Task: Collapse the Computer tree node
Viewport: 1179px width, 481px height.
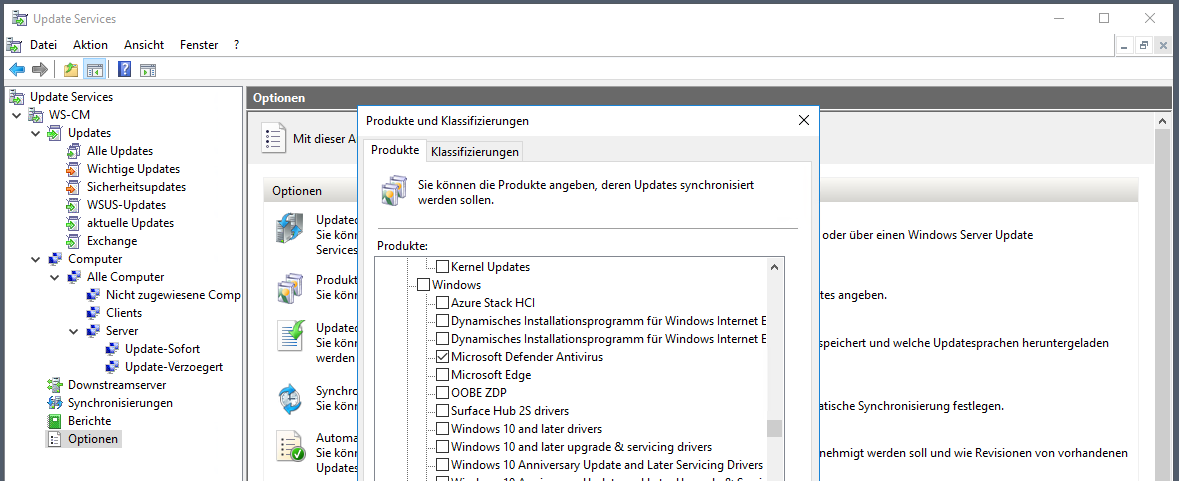Action: pos(35,259)
